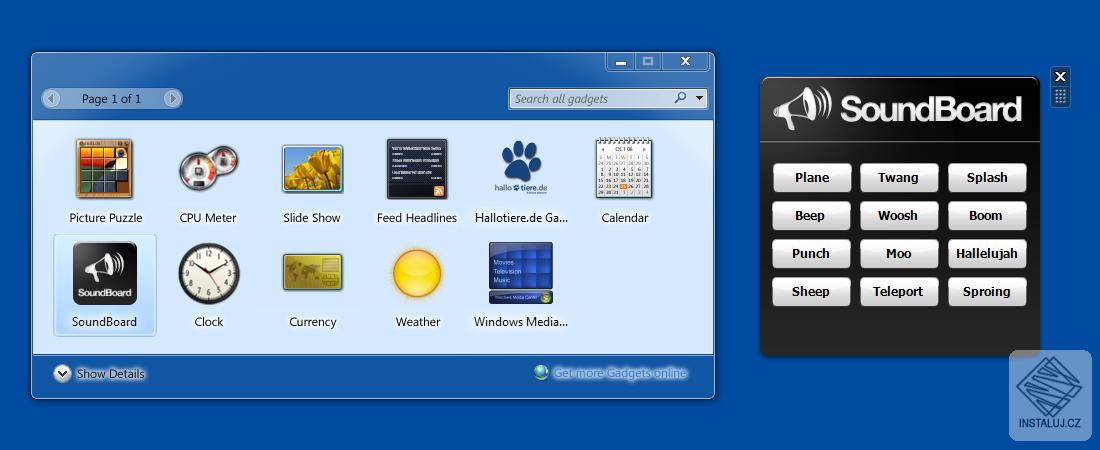Image resolution: width=1100 pixels, height=450 pixels.
Task: Go to previous gadget page arrow
Action: pyautogui.click(x=51, y=99)
